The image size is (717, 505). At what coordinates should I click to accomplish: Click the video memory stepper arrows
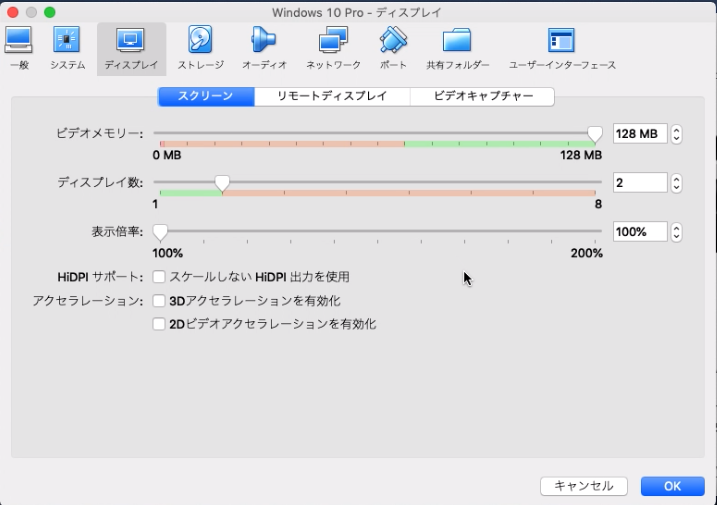coord(676,134)
